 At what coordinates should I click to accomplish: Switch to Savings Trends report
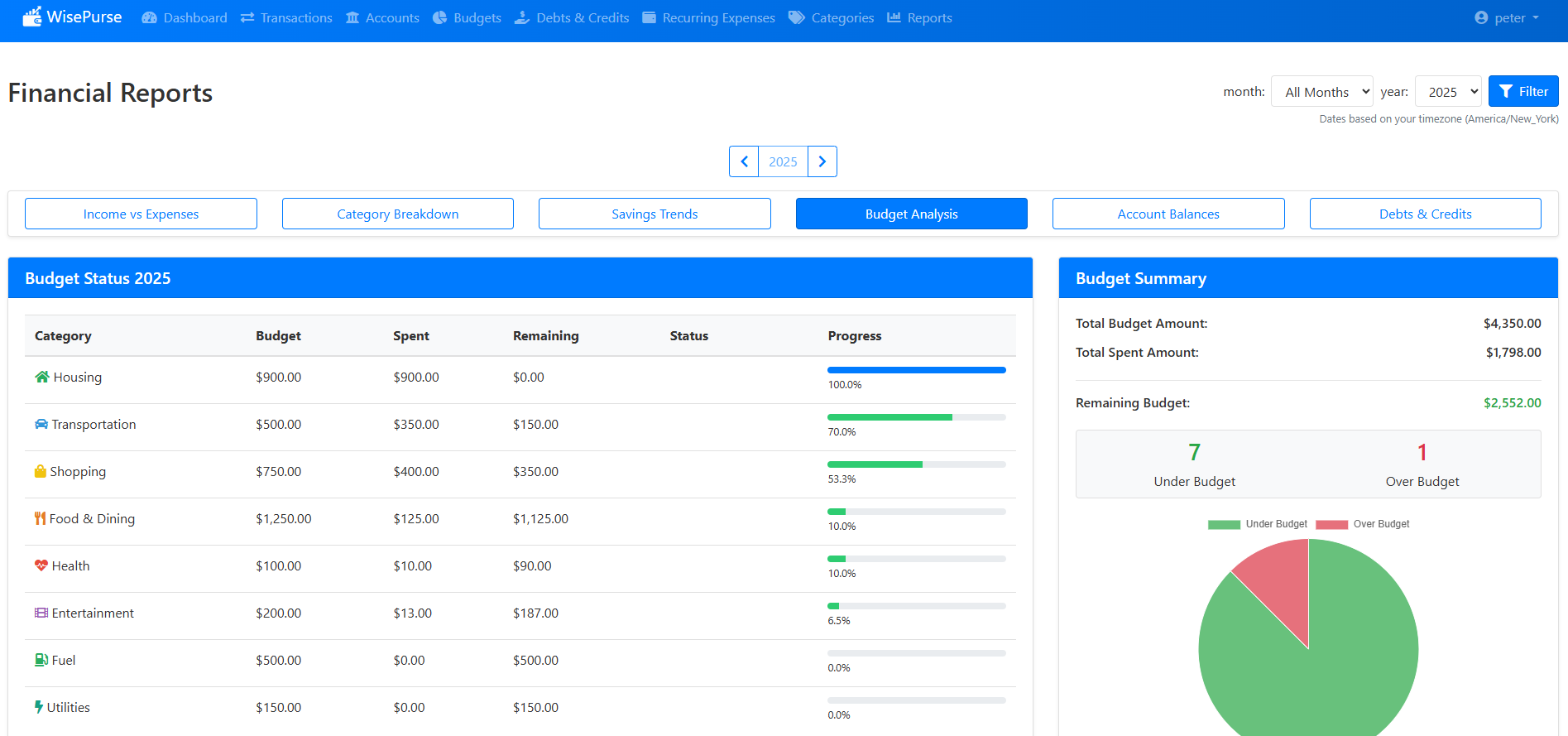pos(655,214)
